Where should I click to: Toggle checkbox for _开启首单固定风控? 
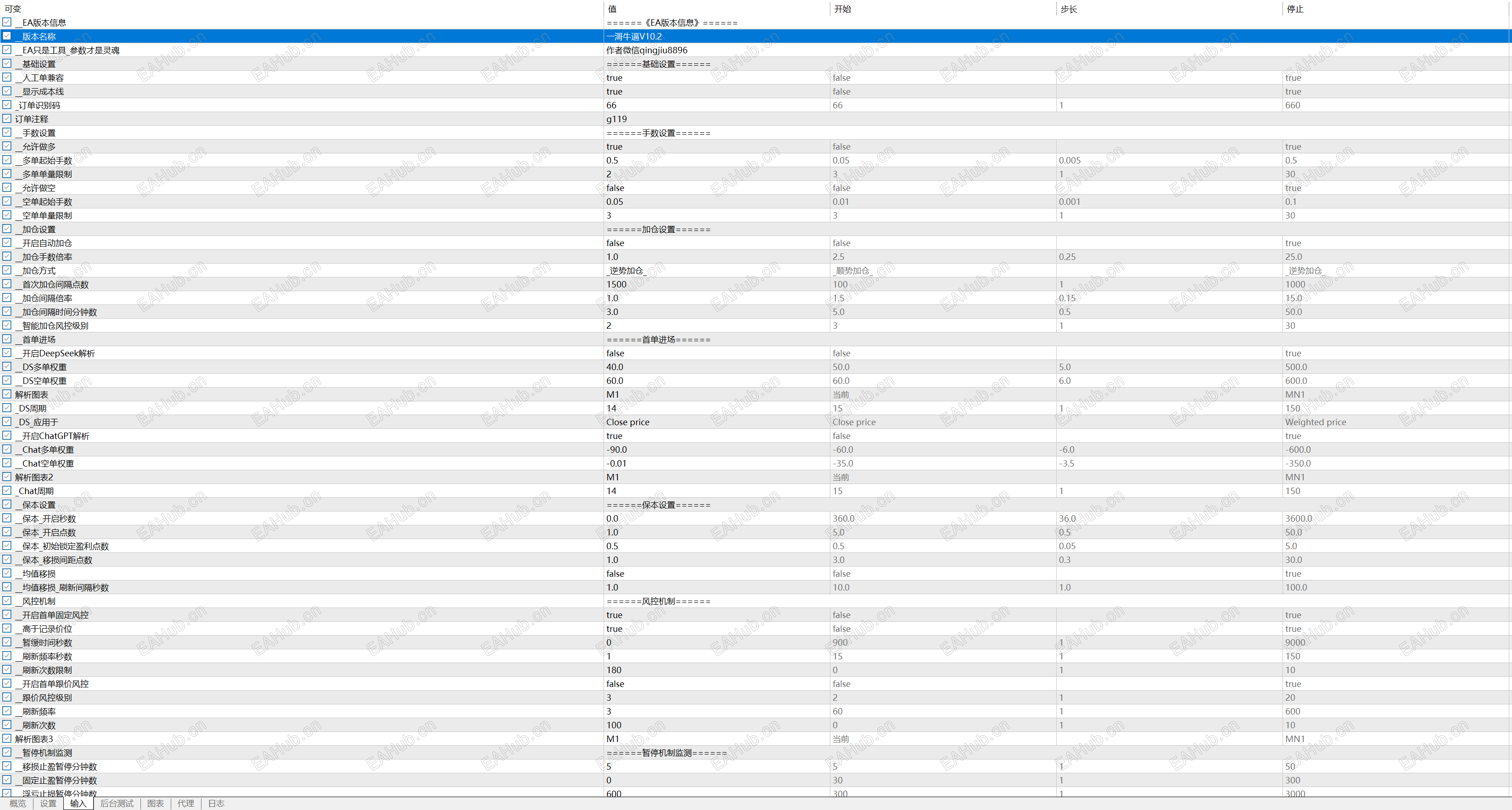(x=6, y=614)
